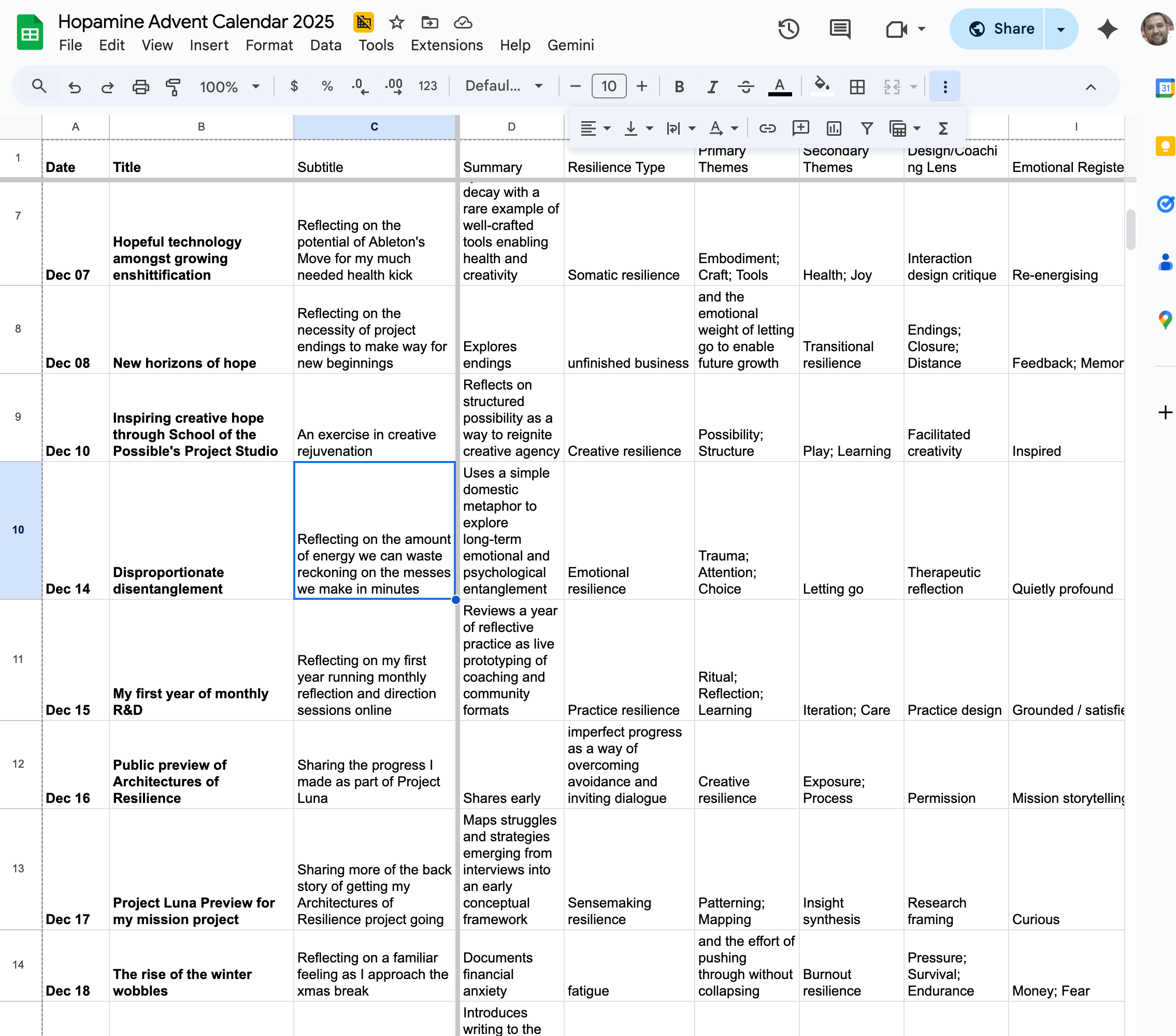Open the zoom 100% dropdown
This screenshot has width=1176, height=1036.
coord(229,87)
